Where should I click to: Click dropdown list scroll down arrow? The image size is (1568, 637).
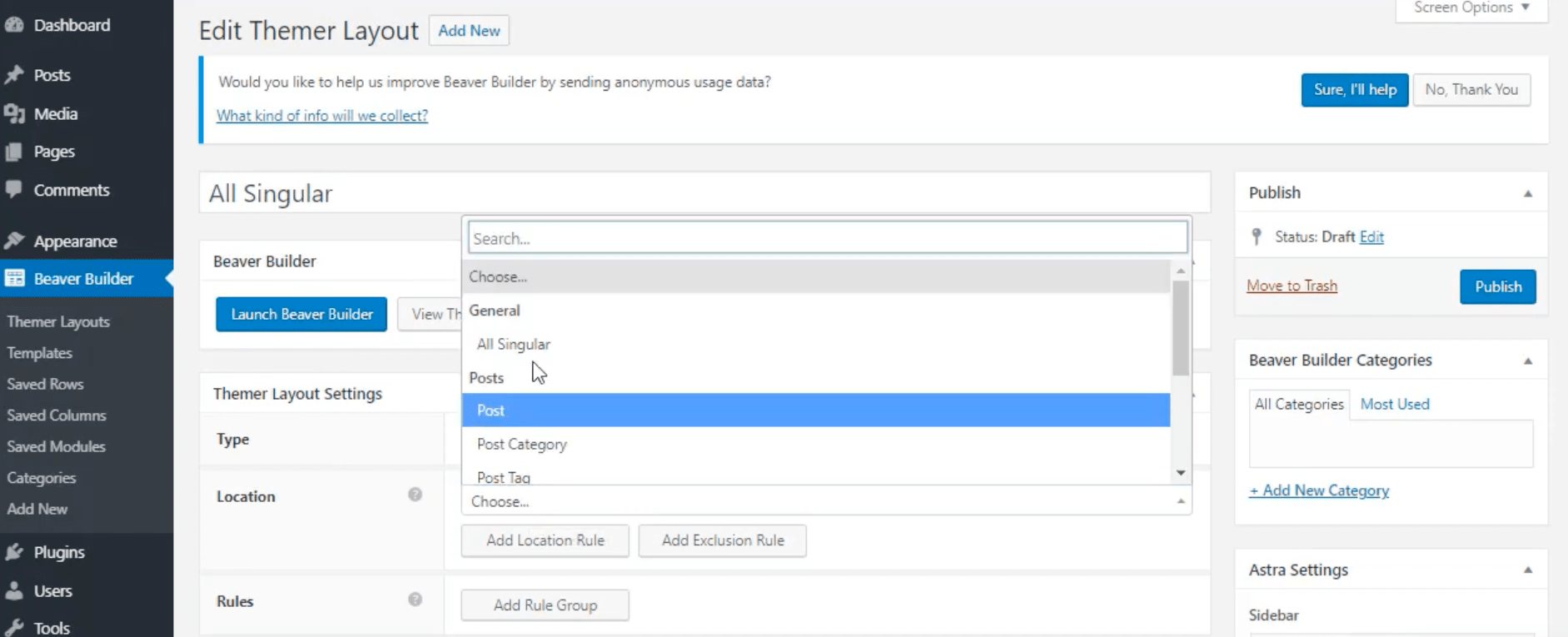[x=1181, y=473]
